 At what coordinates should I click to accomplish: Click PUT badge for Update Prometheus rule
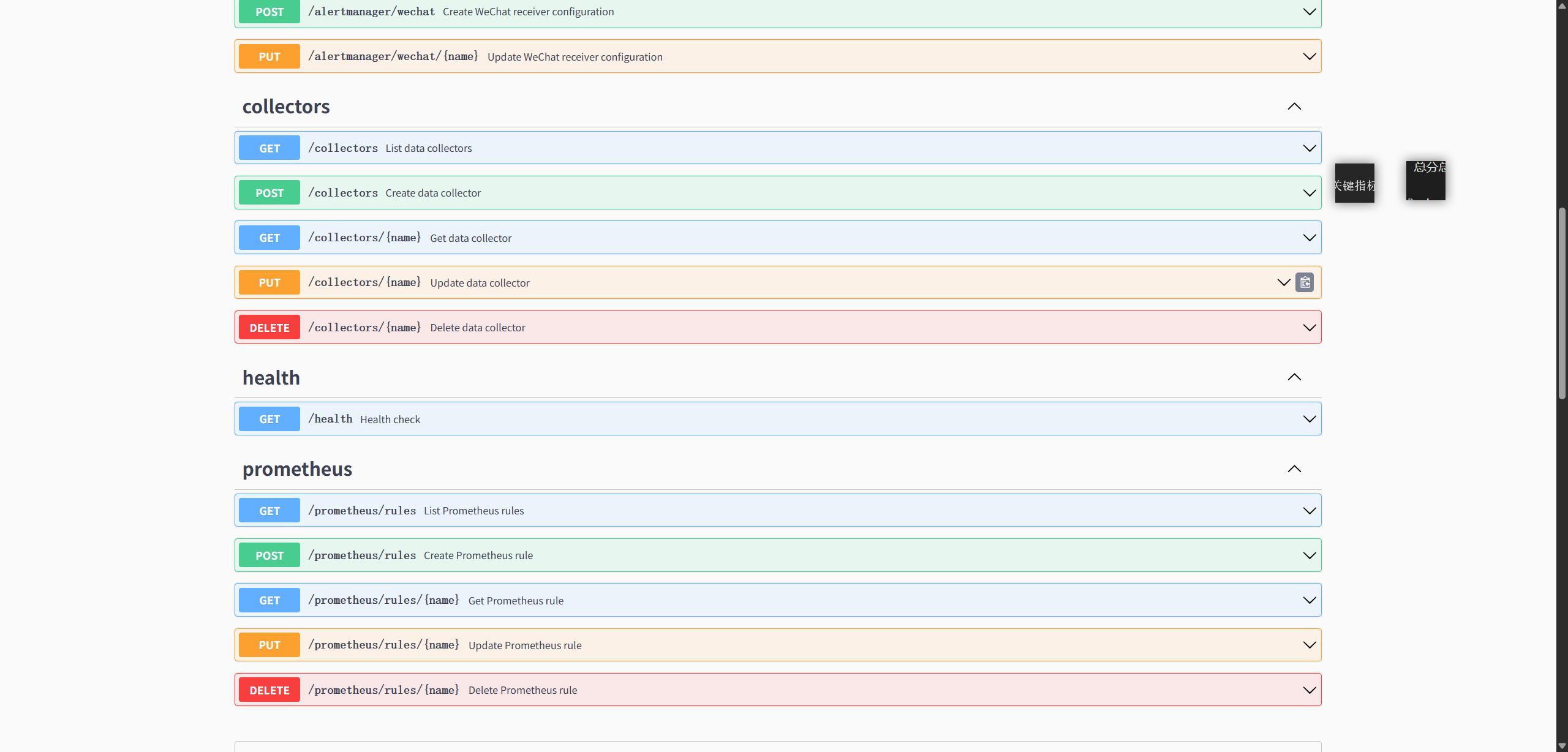(269, 645)
